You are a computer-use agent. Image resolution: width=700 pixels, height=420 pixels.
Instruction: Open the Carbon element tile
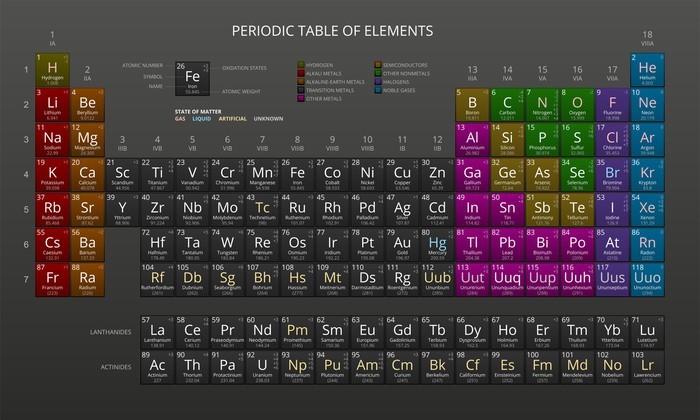pyautogui.click(x=507, y=106)
